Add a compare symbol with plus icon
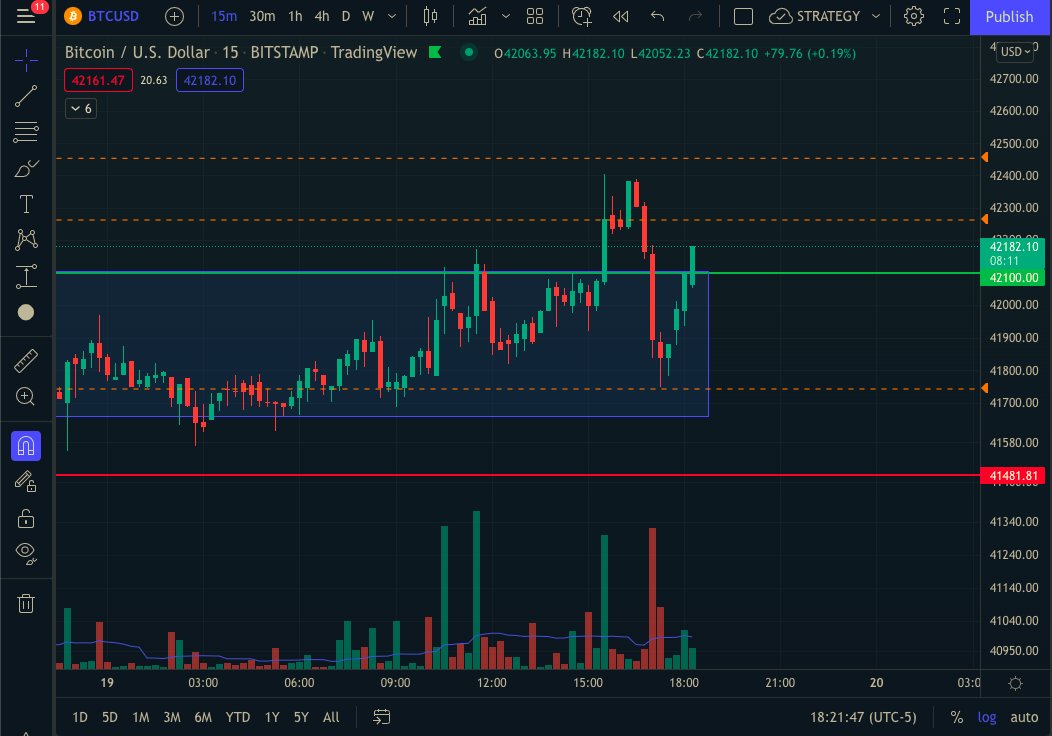 point(174,16)
